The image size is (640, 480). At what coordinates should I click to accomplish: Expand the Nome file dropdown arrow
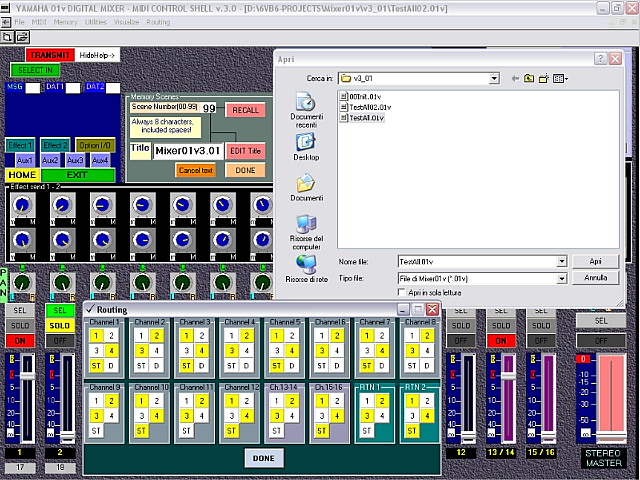(562, 262)
